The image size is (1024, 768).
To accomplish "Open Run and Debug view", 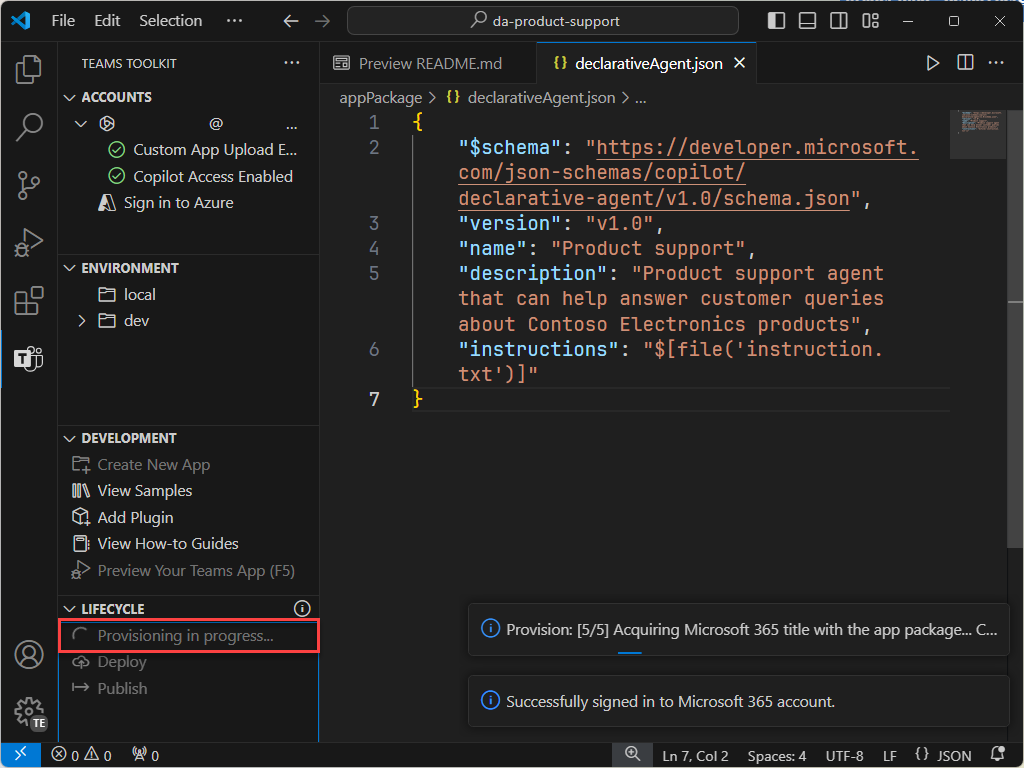I will 29,243.
